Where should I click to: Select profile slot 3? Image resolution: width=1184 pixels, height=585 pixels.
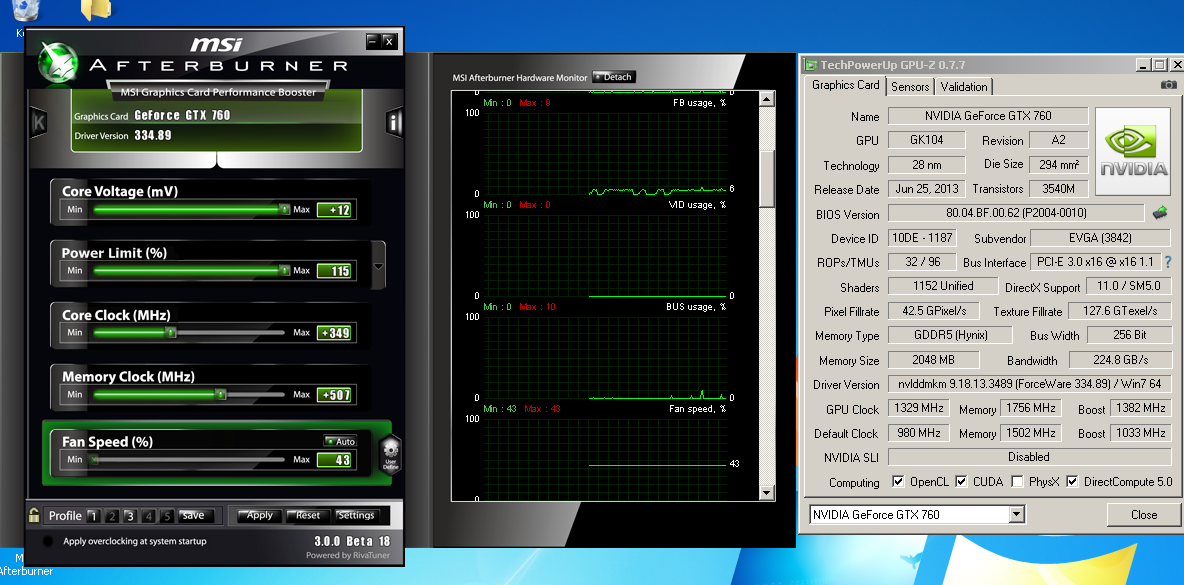tap(130, 516)
